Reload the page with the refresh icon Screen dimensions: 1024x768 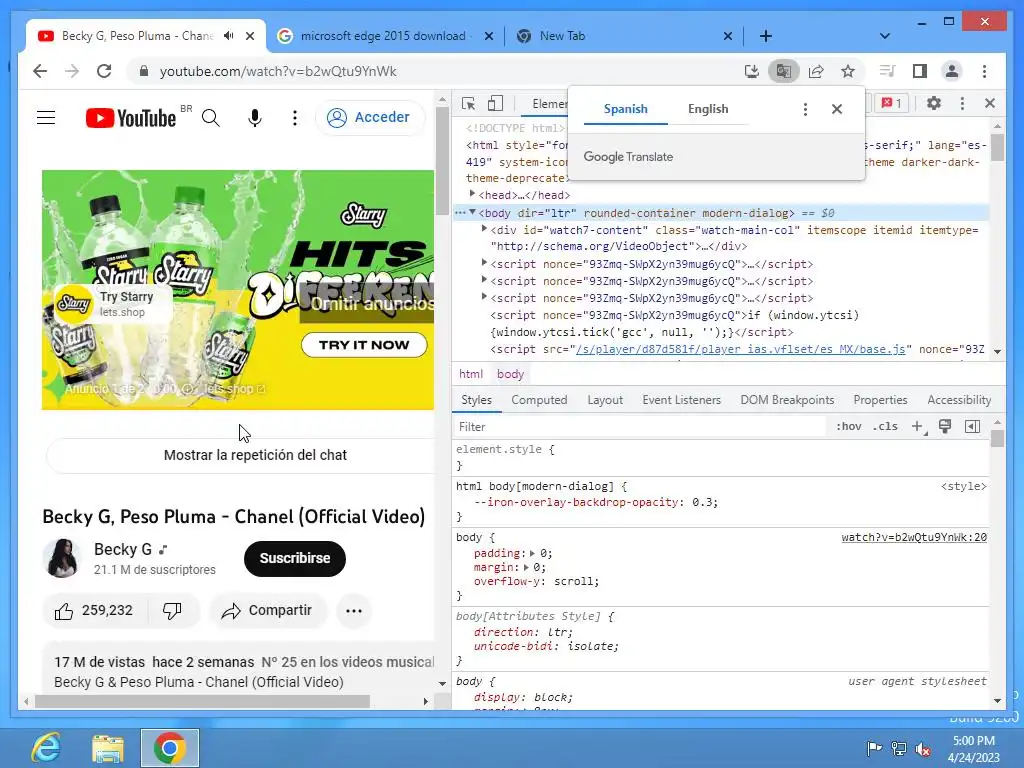(x=104, y=71)
